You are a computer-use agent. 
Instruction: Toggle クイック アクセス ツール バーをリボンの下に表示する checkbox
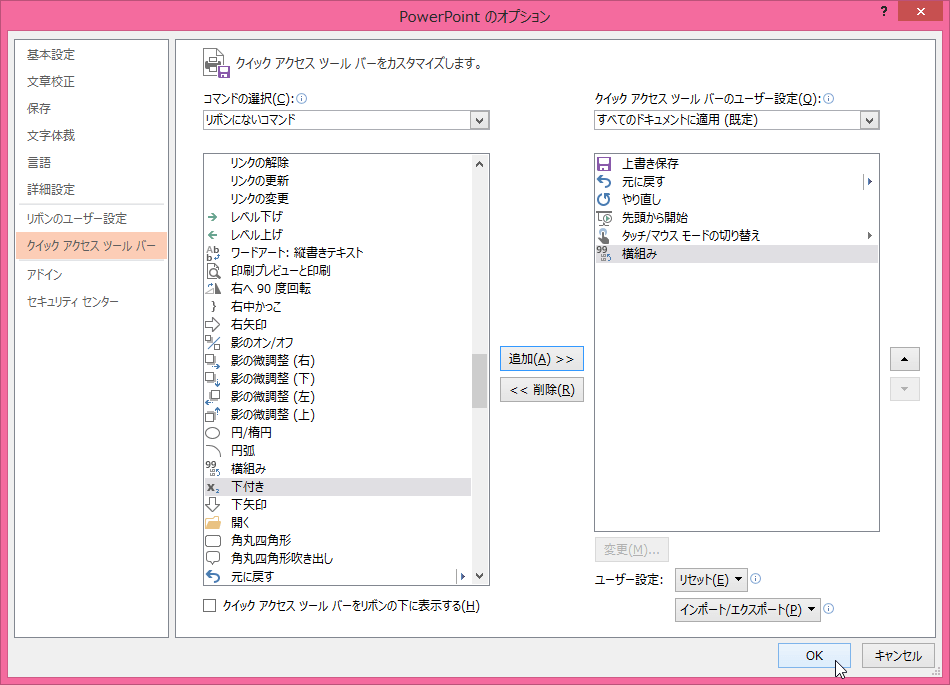tap(210, 606)
